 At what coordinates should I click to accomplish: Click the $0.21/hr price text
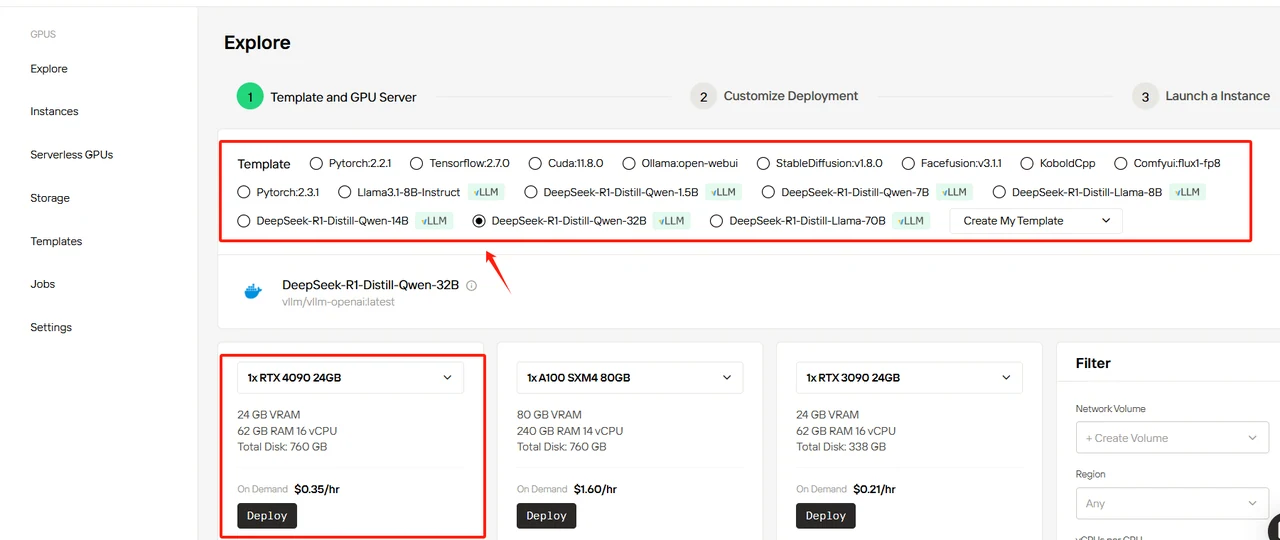coord(874,489)
